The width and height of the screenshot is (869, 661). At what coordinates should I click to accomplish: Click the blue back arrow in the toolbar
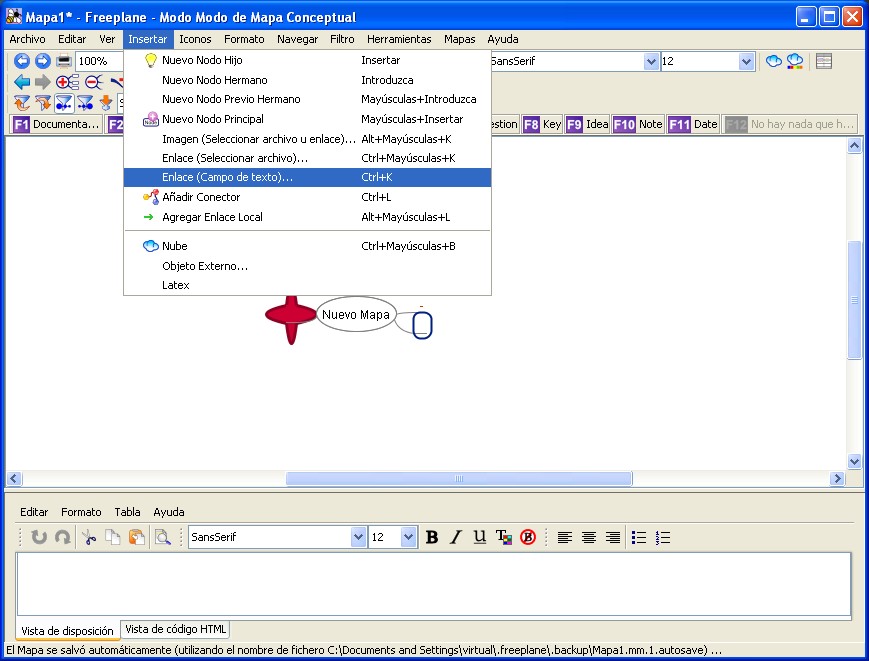22,83
